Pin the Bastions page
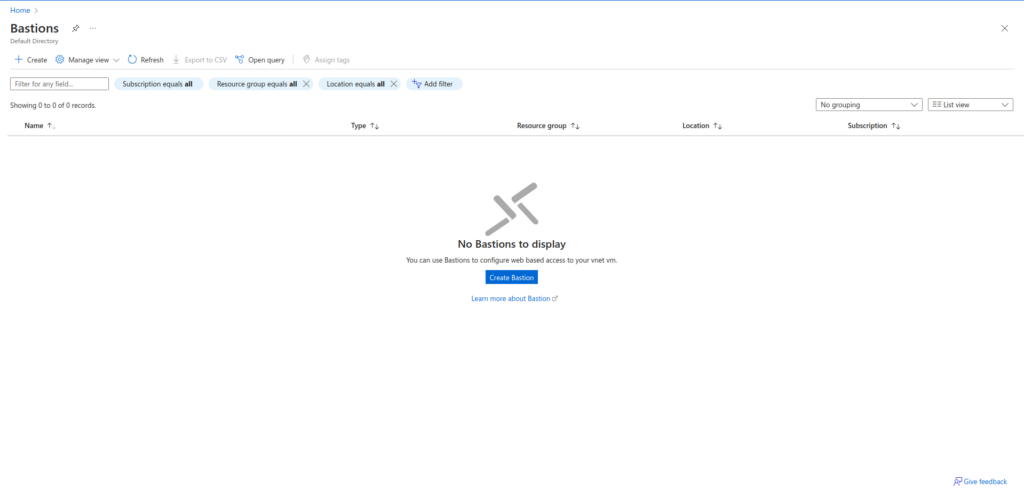The height and width of the screenshot is (498, 1024). point(76,28)
